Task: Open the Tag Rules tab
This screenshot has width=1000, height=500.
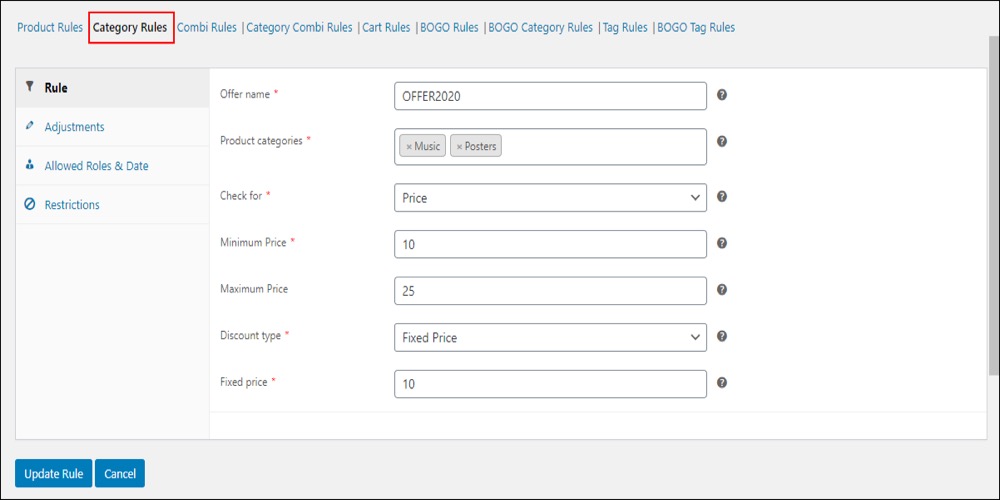Action: (625, 27)
